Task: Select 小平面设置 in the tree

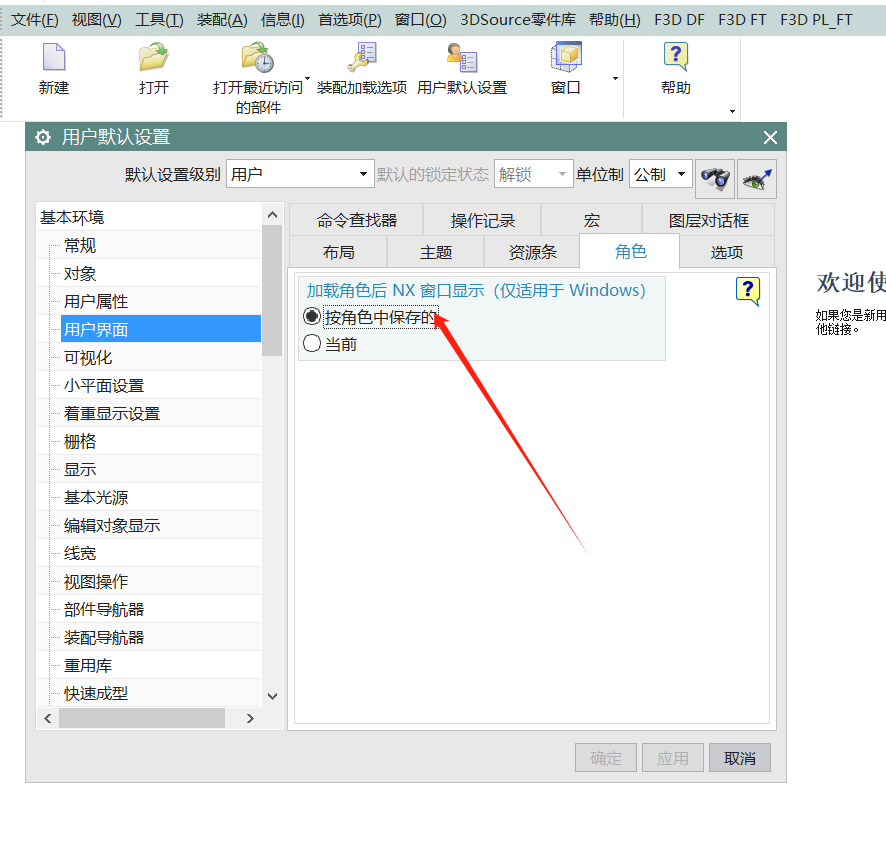Action: (104, 385)
